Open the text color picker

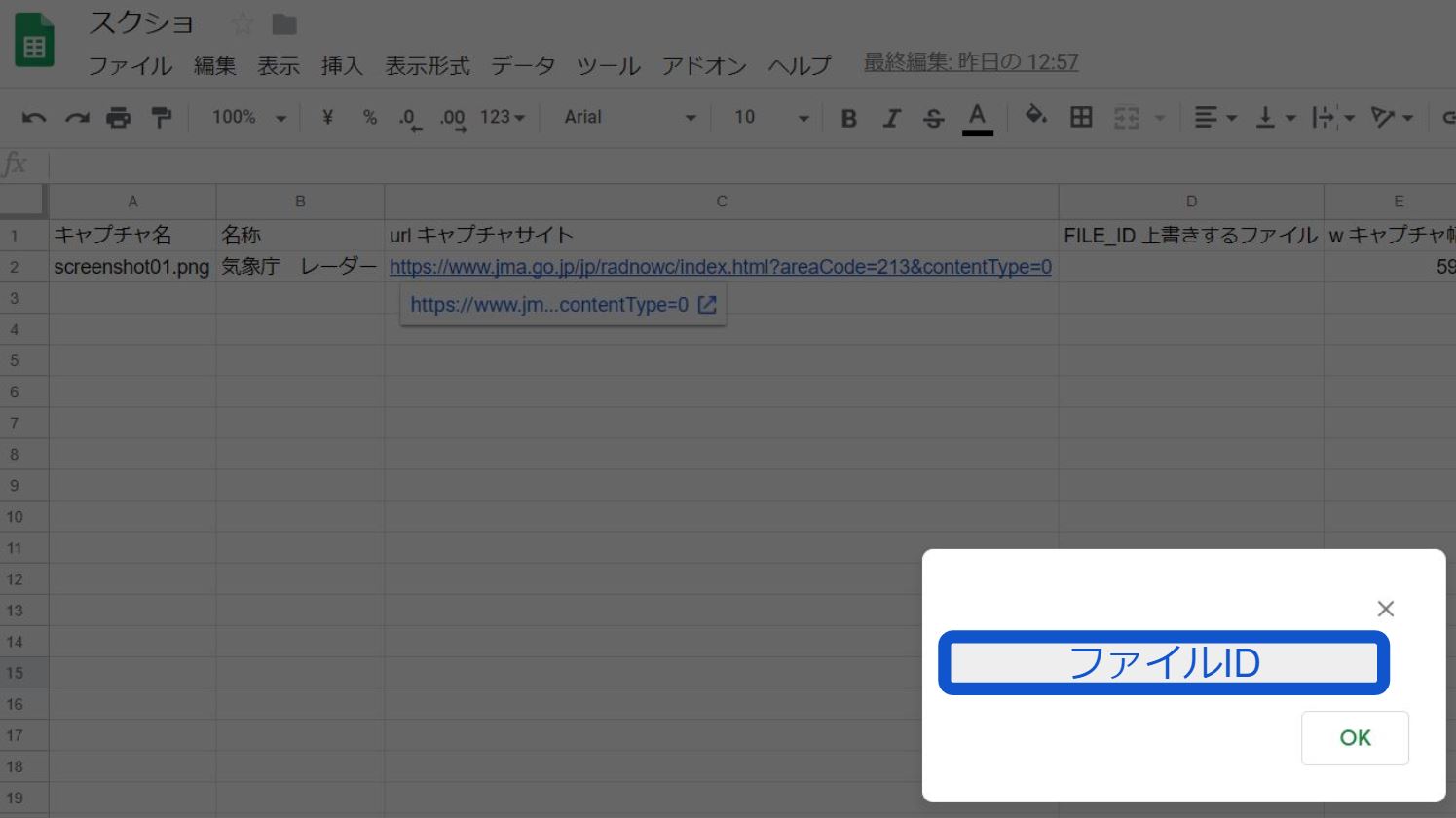(977, 118)
